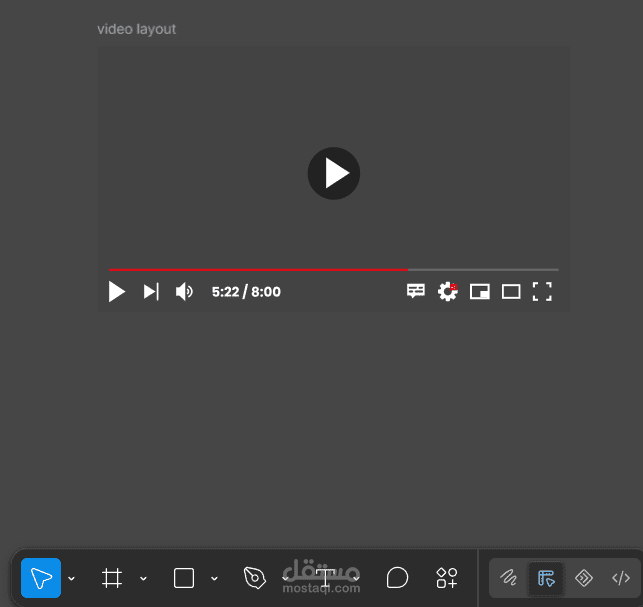The height and width of the screenshot is (607, 643).
Task: Switch to Dev Mode code icon
Action: (x=621, y=578)
